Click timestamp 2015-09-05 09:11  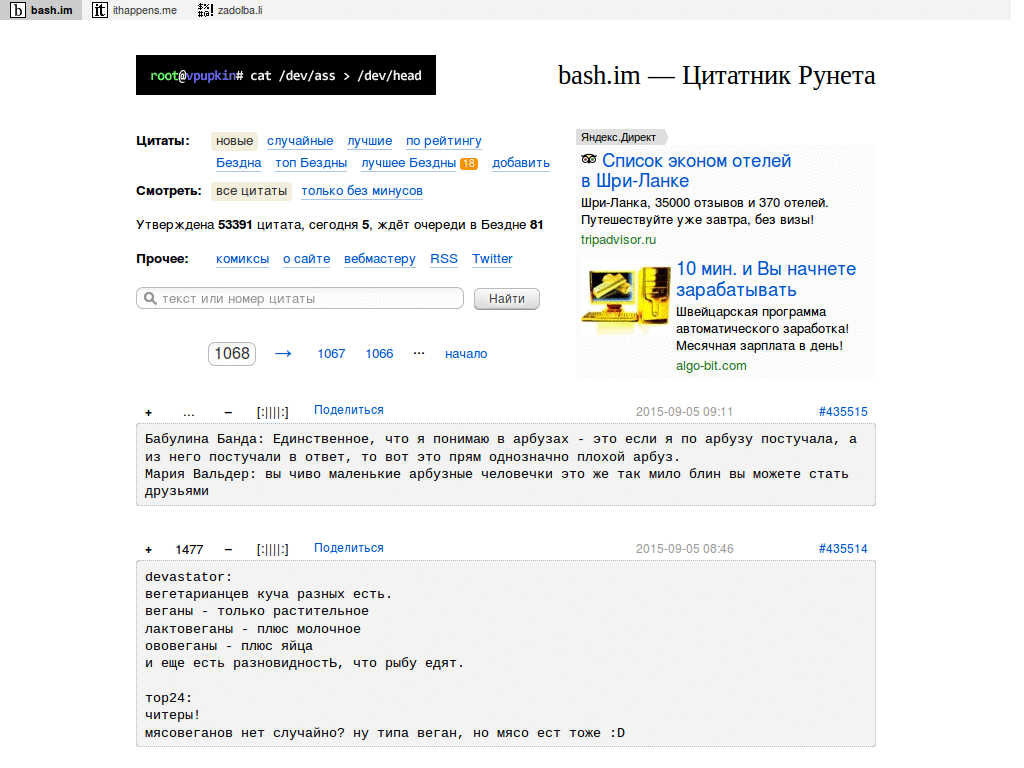(x=684, y=412)
